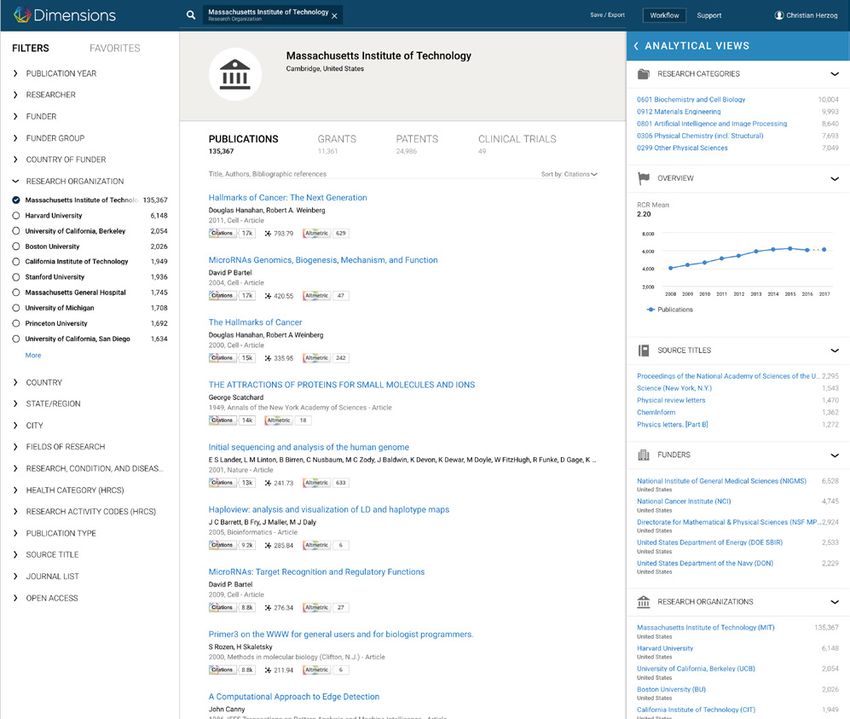Select University of Michigan filter option

click(x=16, y=308)
